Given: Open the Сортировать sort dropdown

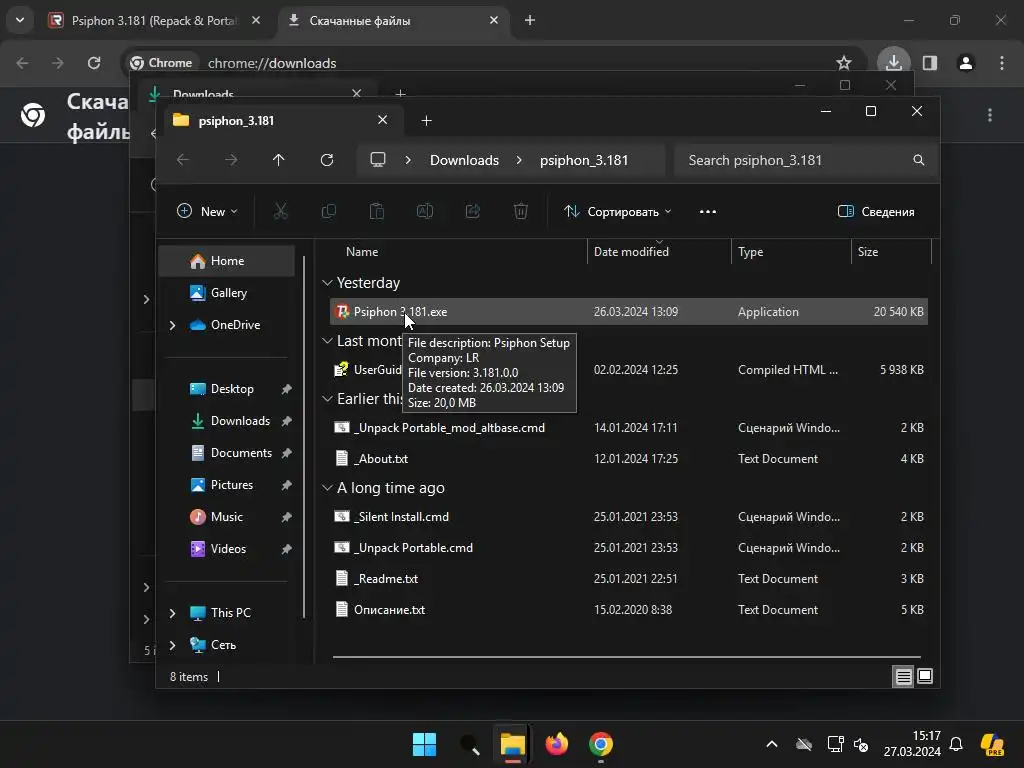Looking at the screenshot, I should click(x=618, y=212).
